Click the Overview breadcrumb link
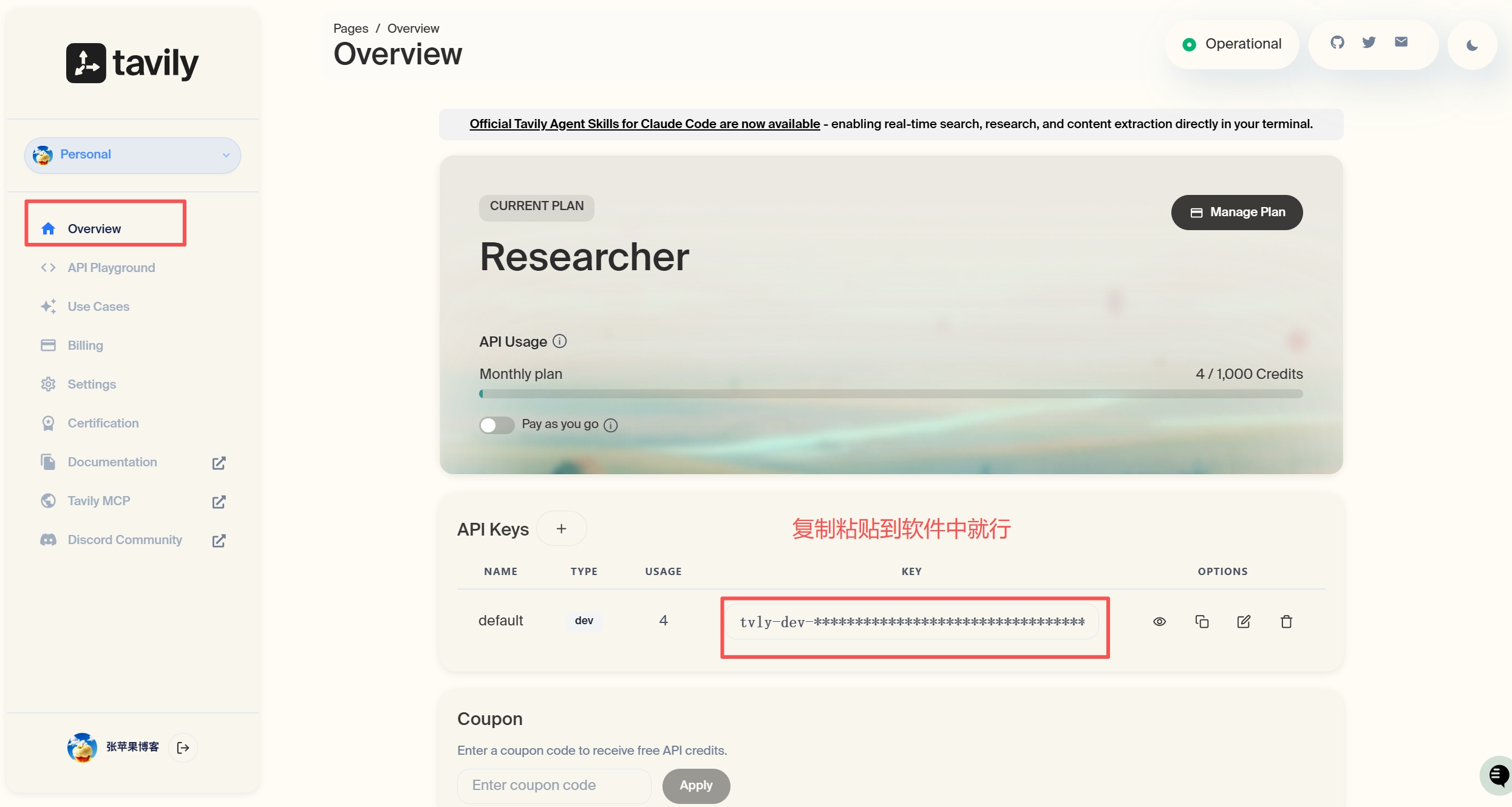This screenshot has width=1512, height=807. [413, 29]
